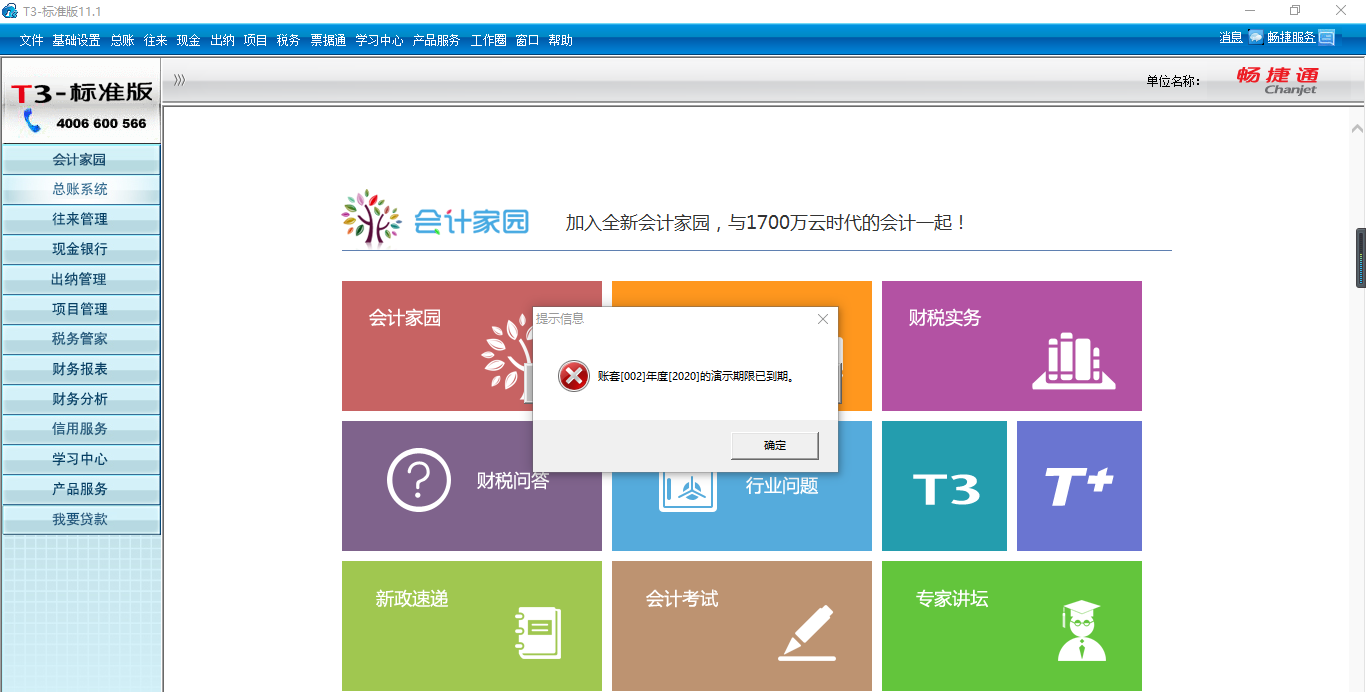Select 产品服务 in the sidebar

click(80, 489)
